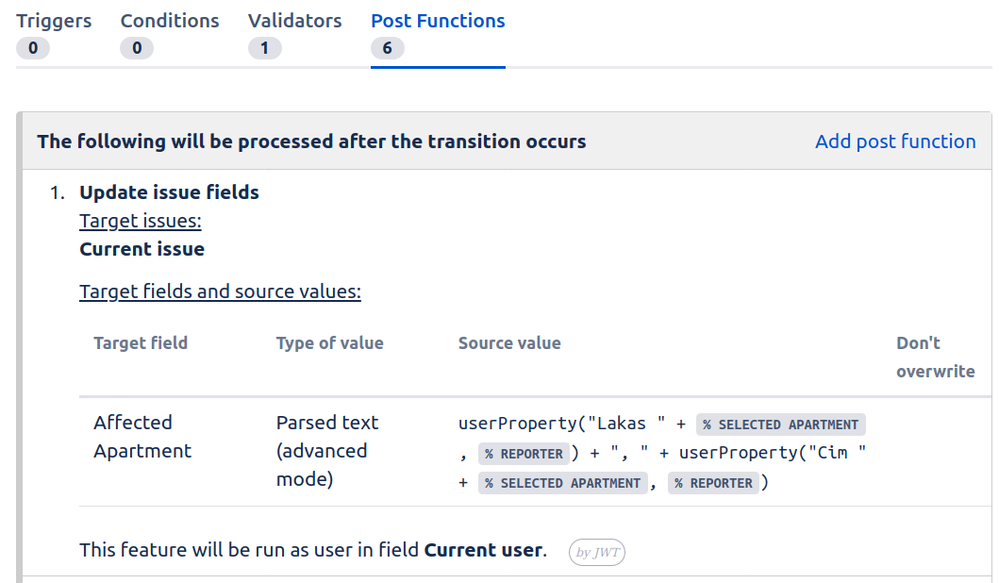Image resolution: width=999 pixels, height=583 pixels.
Task: Open the Triggers tab
Action: coord(54,21)
